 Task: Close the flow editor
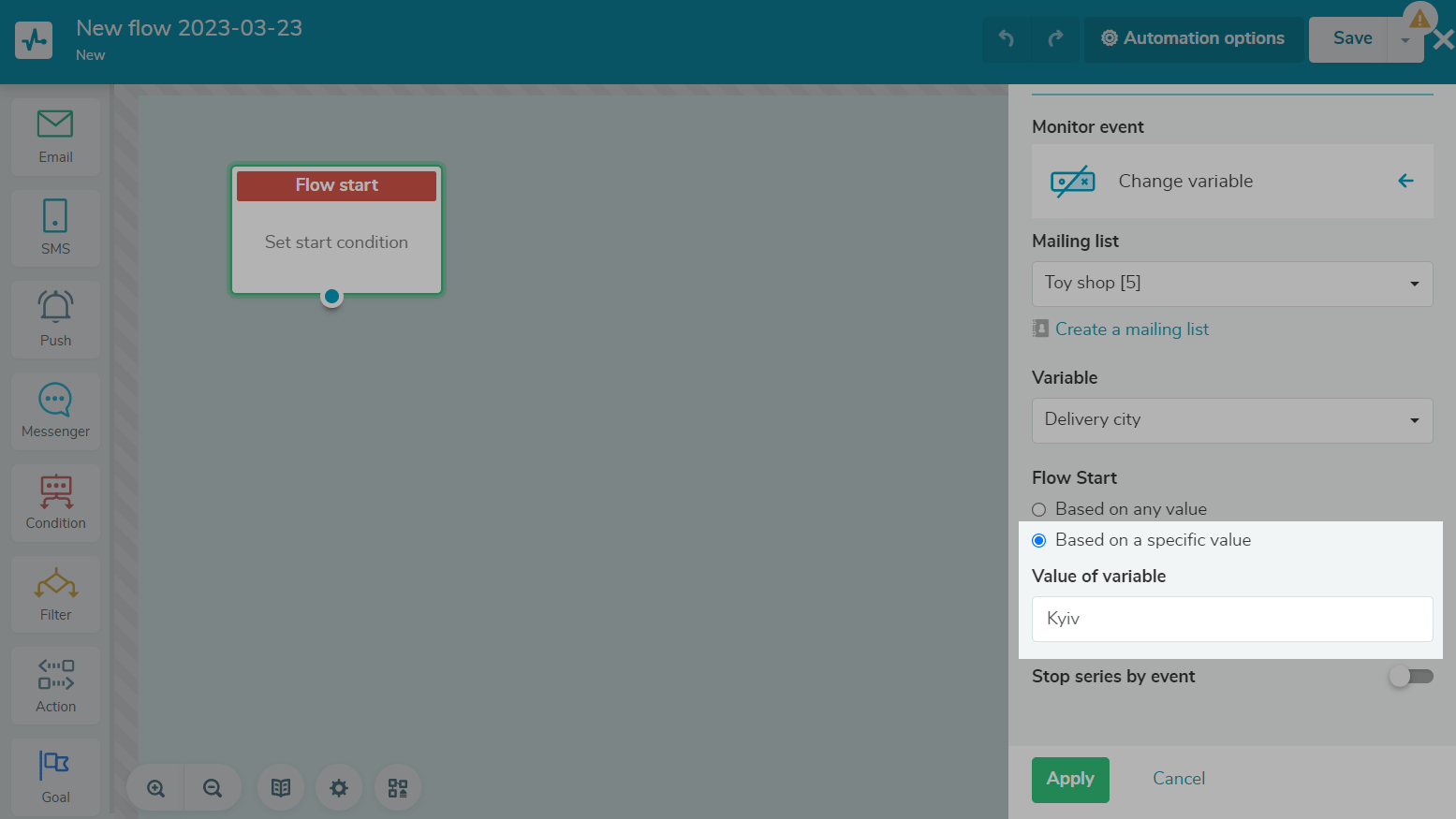pyautogui.click(x=1444, y=39)
